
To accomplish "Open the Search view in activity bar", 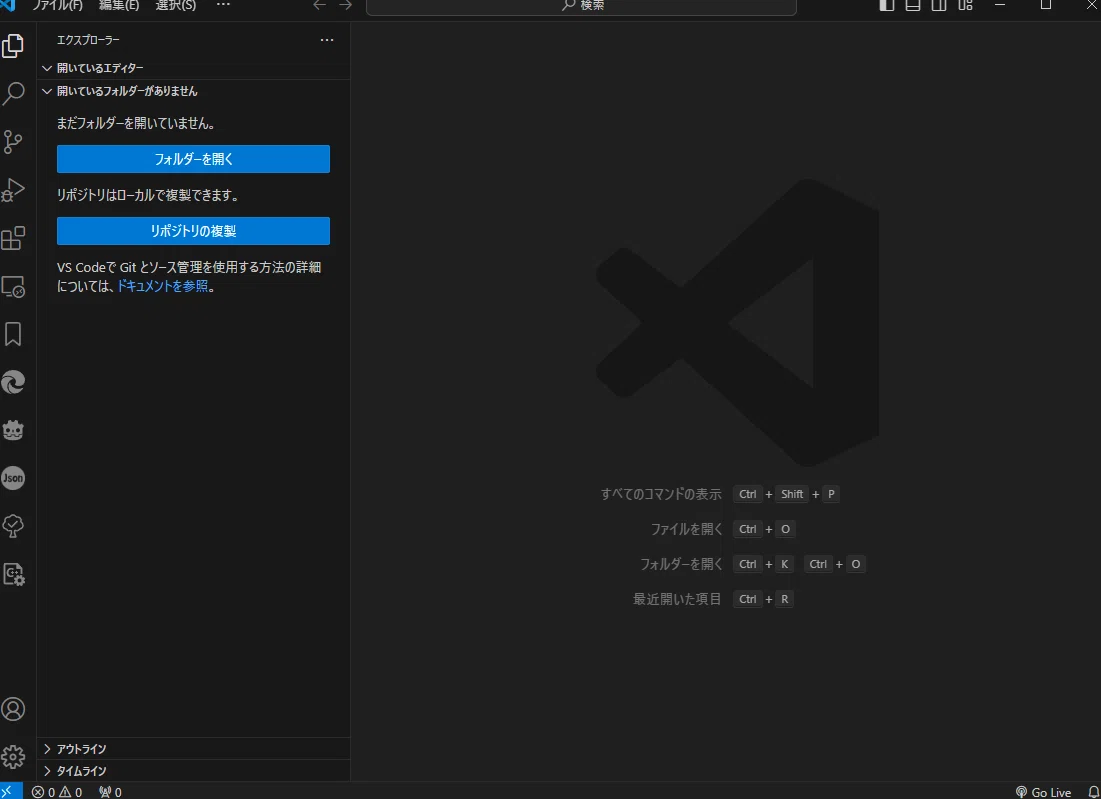I will point(13,93).
